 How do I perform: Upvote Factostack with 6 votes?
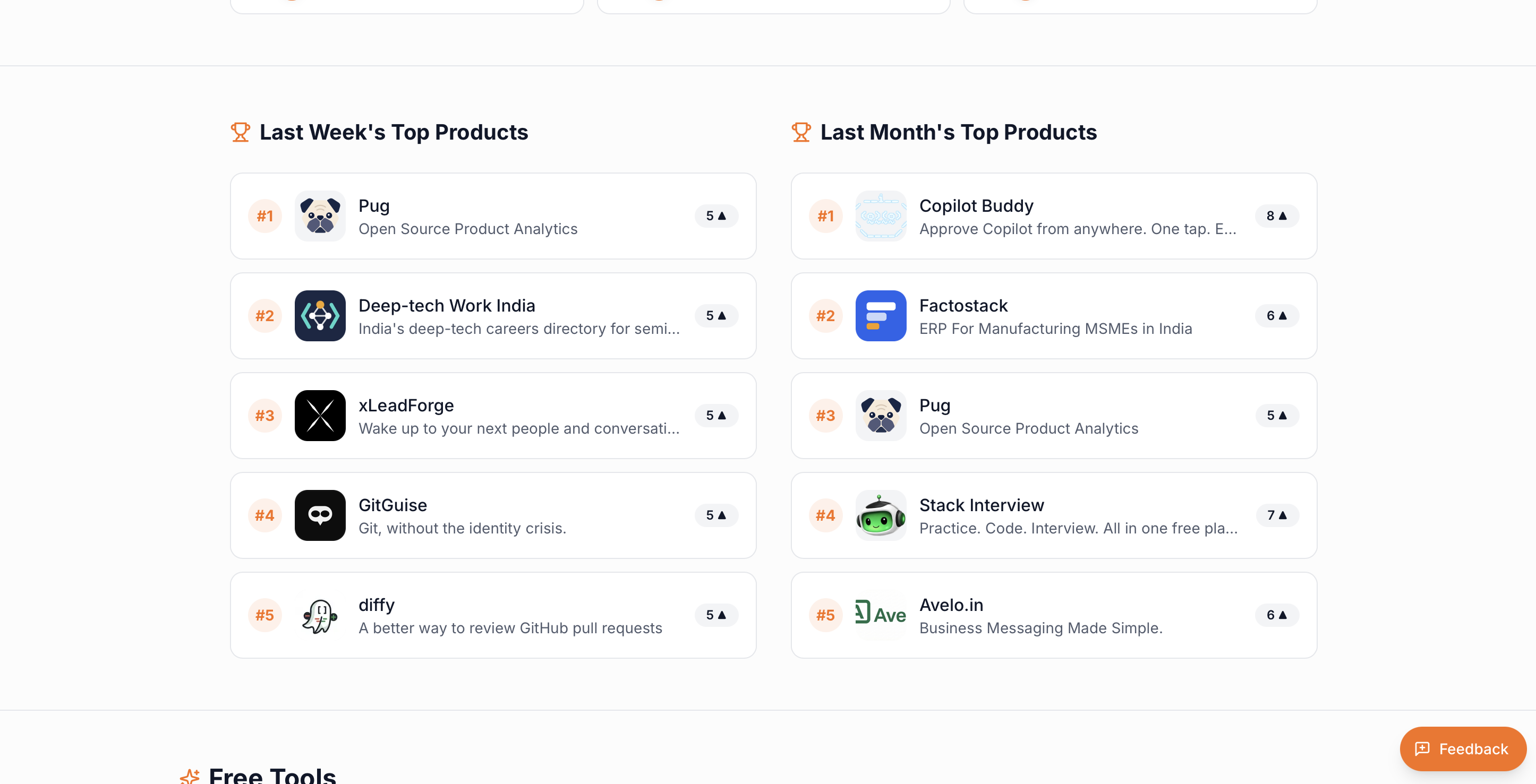click(x=1277, y=316)
